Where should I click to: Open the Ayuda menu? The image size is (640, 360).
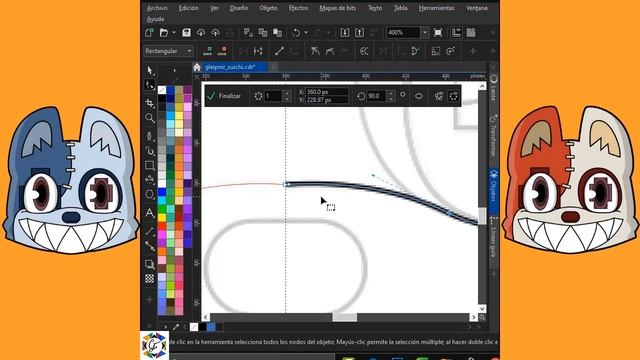156,19
